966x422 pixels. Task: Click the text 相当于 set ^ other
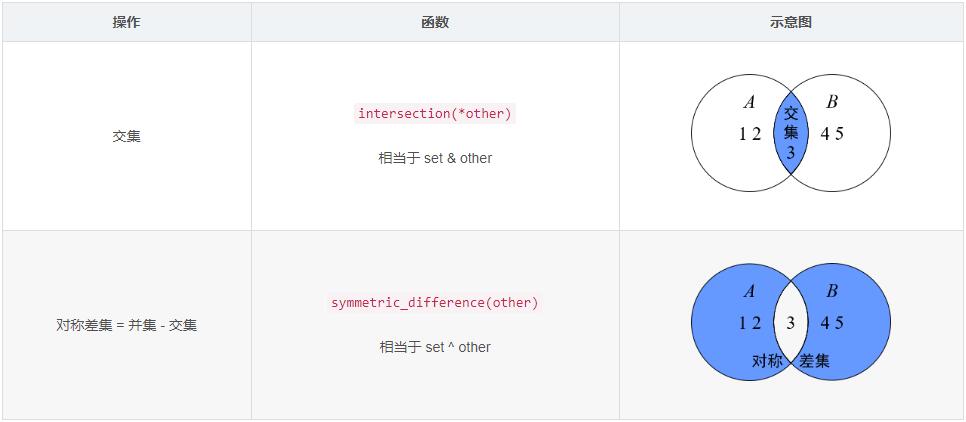click(435, 347)
